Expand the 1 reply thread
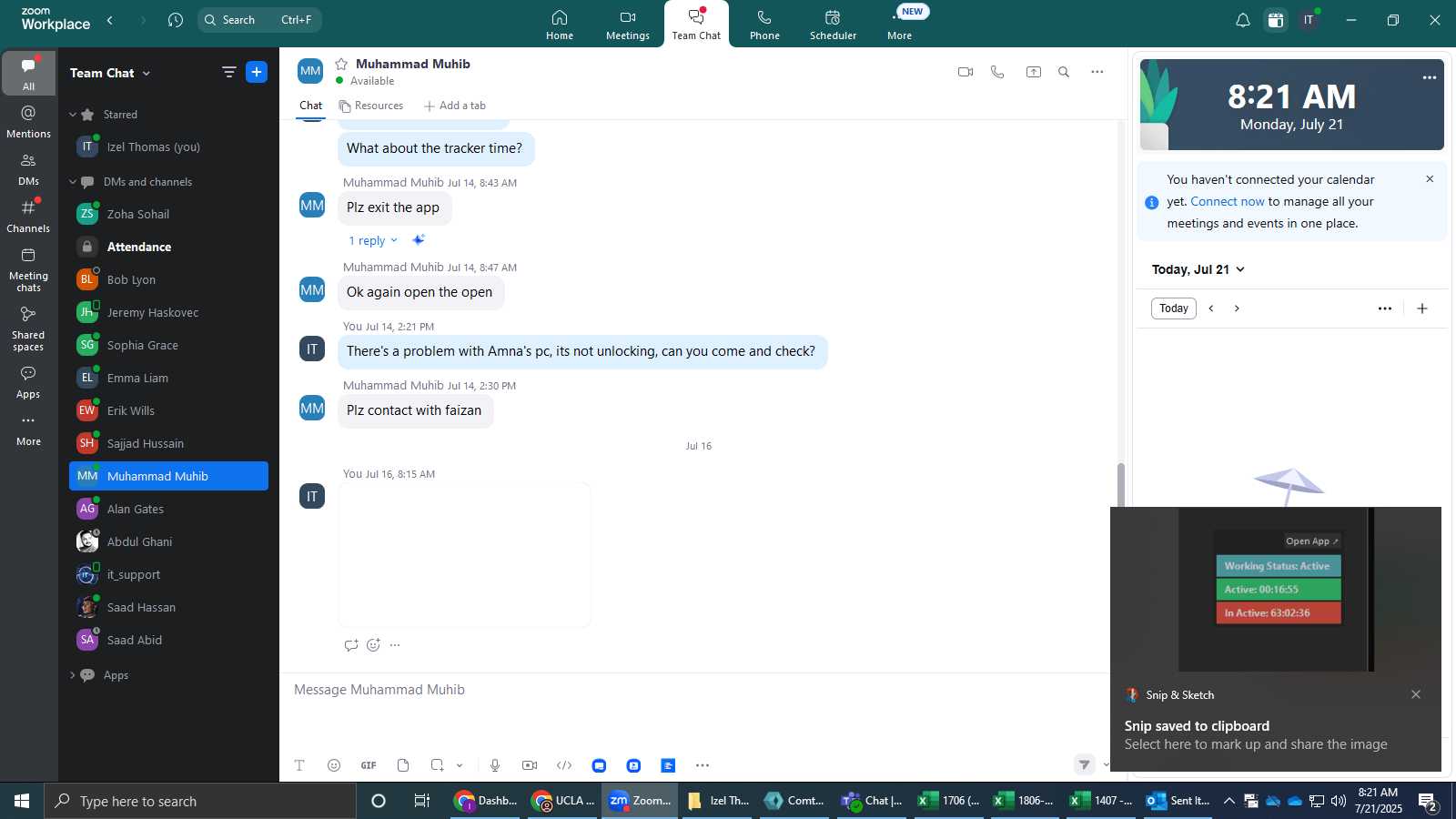1456x819 pixels. (x=372, y=241)
